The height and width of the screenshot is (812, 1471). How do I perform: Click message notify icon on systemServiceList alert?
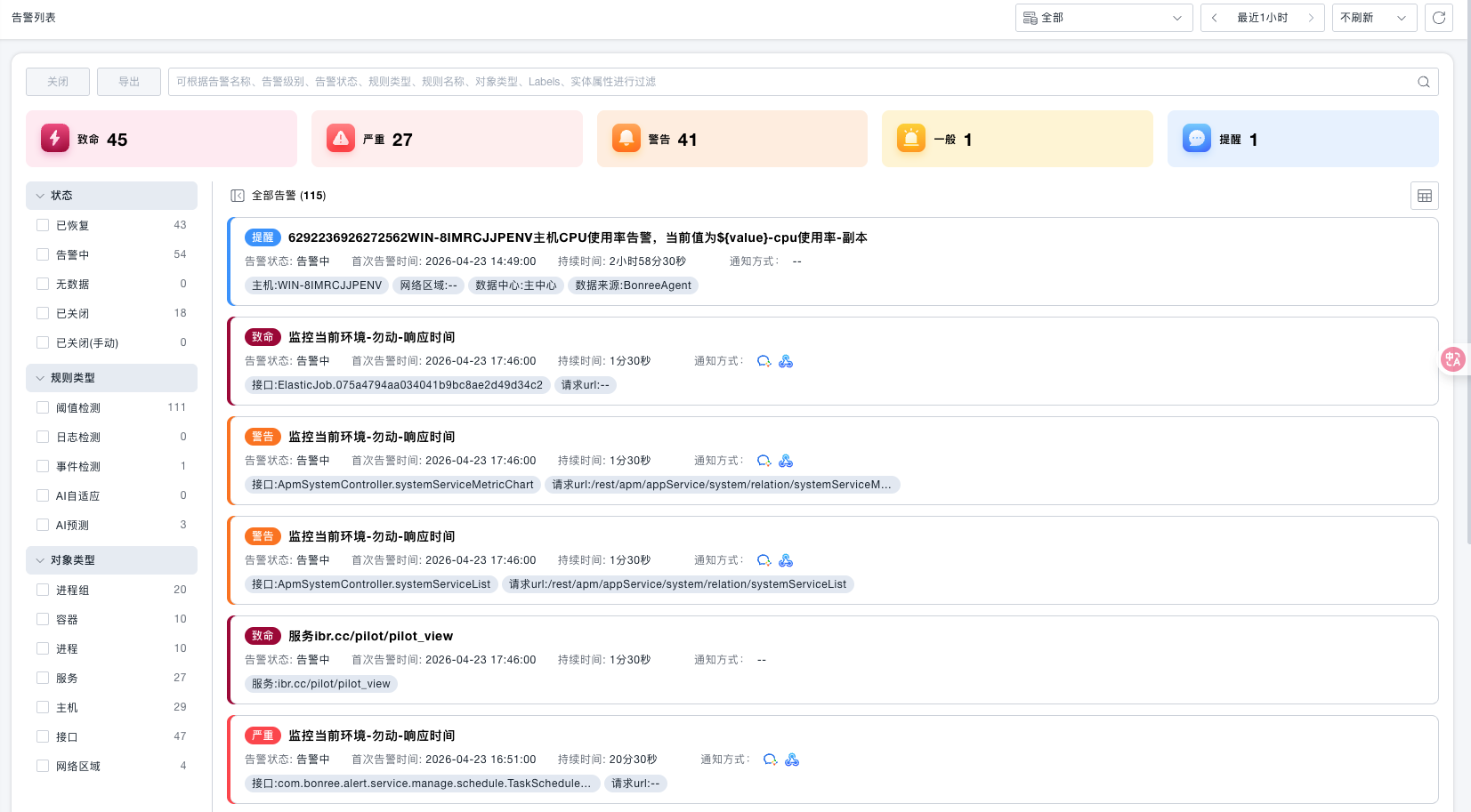[x=764, y=560]
